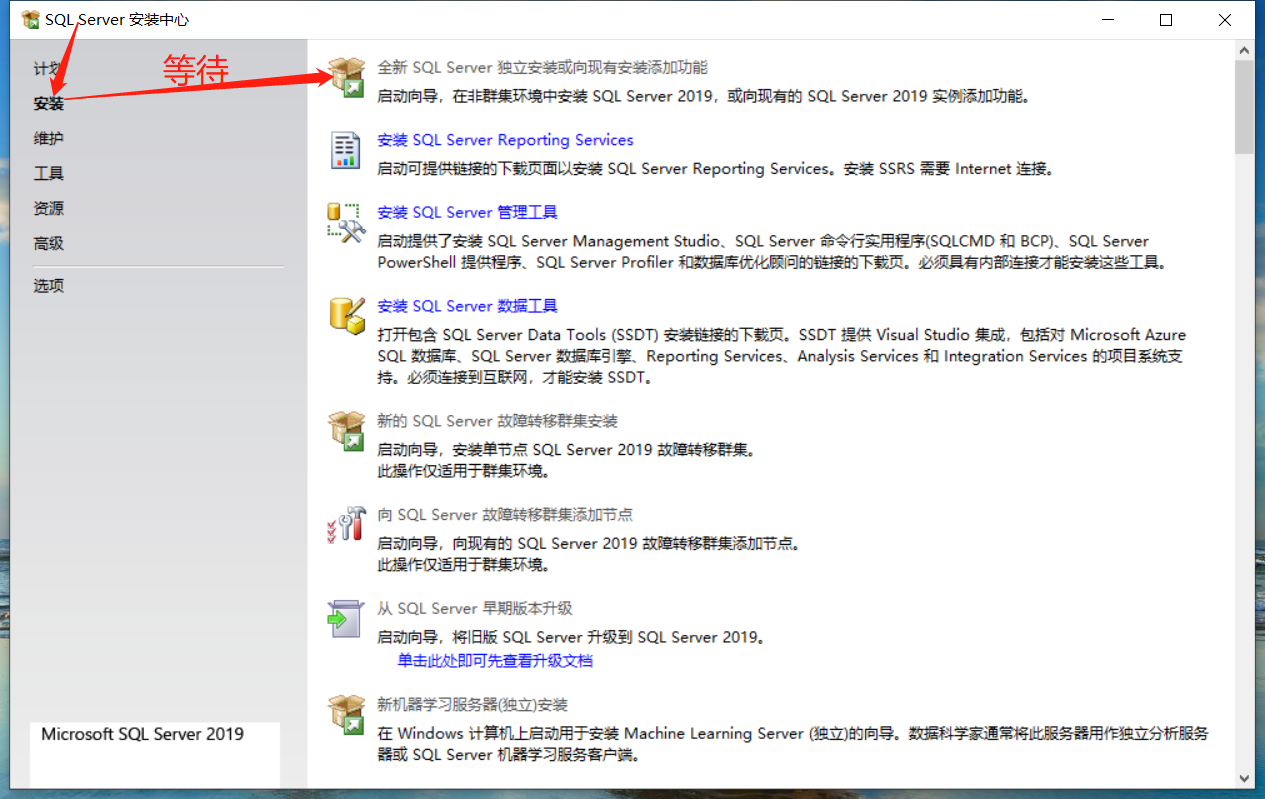Click the new standalone SQL Server installation icon

[347, 77]
